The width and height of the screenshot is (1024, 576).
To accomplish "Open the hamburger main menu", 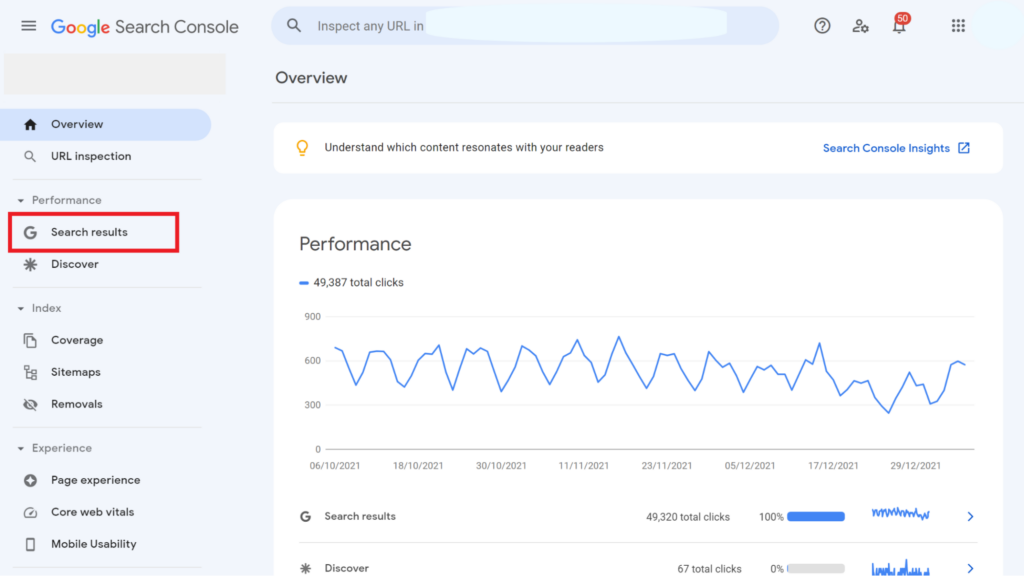I will pyautogui.click(x=28, y=26).
